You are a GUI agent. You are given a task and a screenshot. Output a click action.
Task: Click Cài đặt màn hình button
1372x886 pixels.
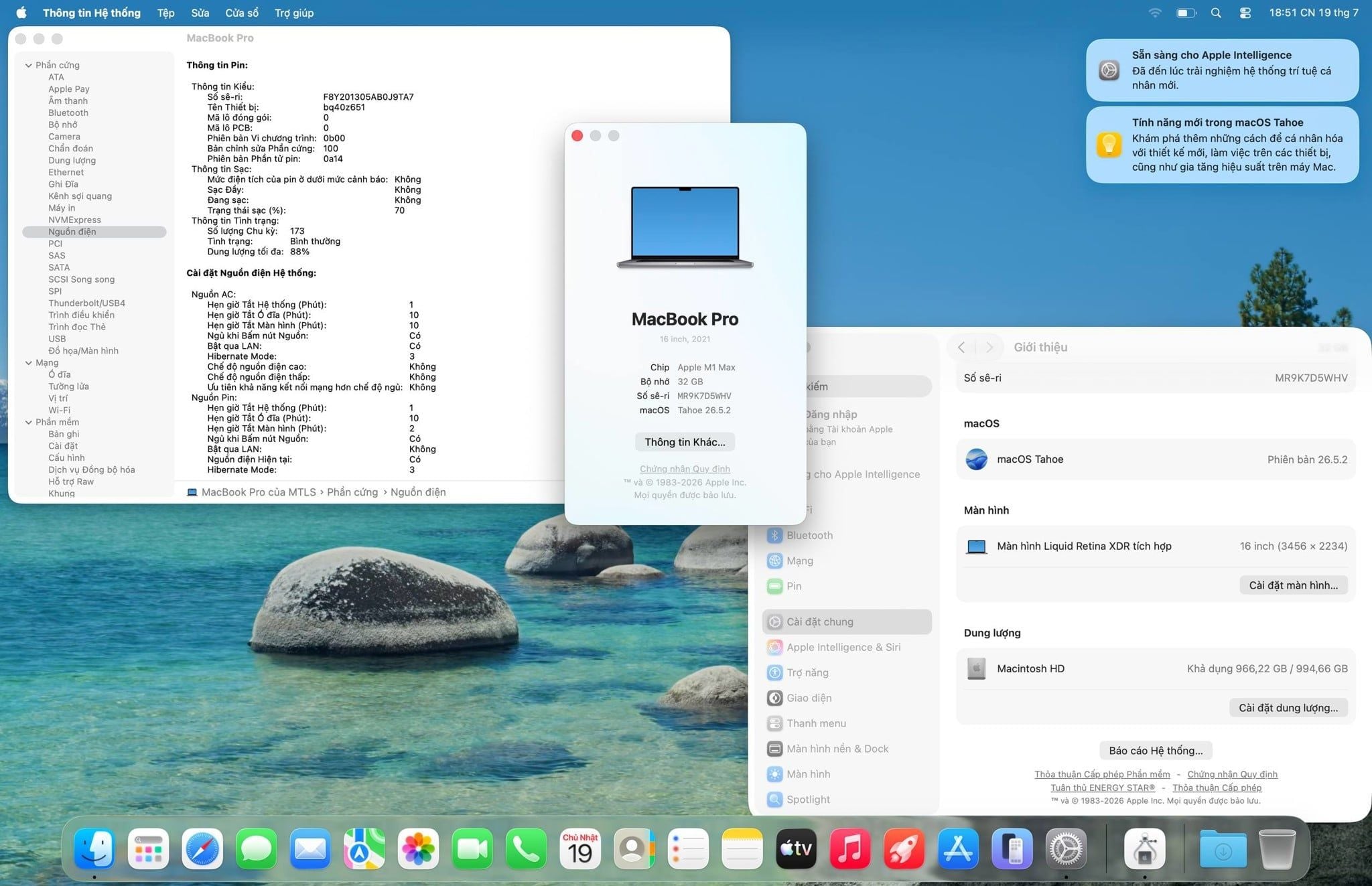point(1293,585)
